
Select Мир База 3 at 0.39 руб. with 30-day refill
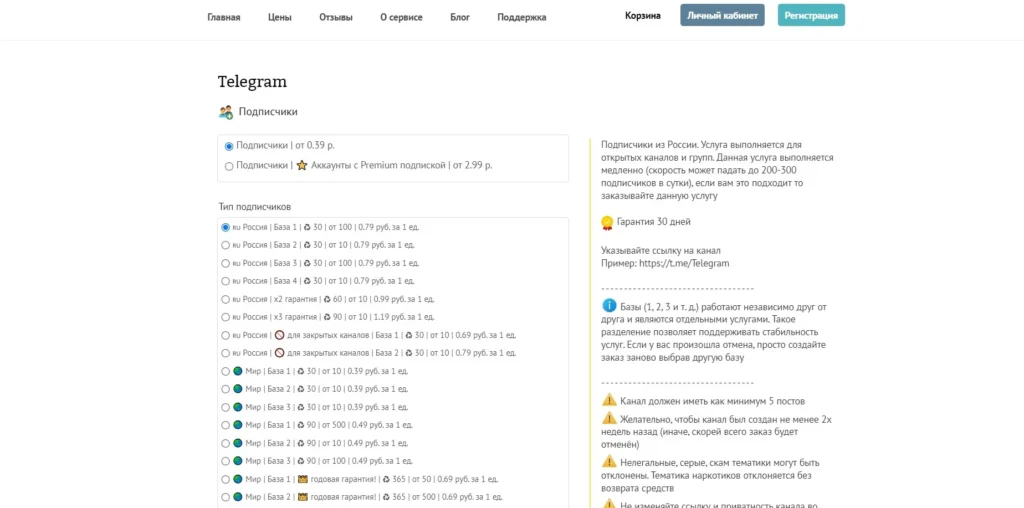[225, 407]
